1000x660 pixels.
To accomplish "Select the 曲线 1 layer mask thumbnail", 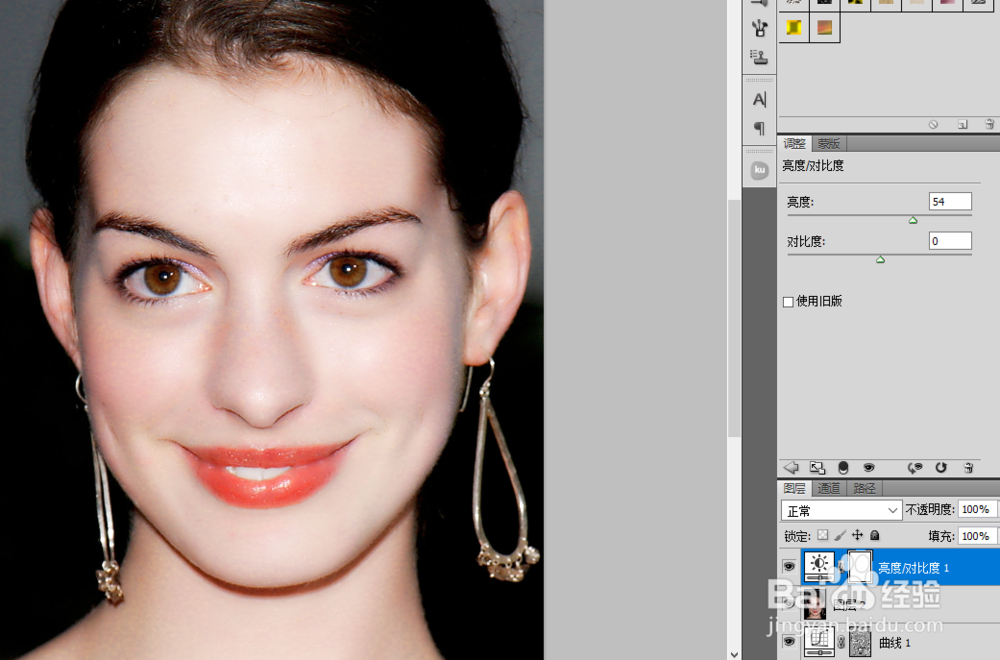I will [860, 642].
